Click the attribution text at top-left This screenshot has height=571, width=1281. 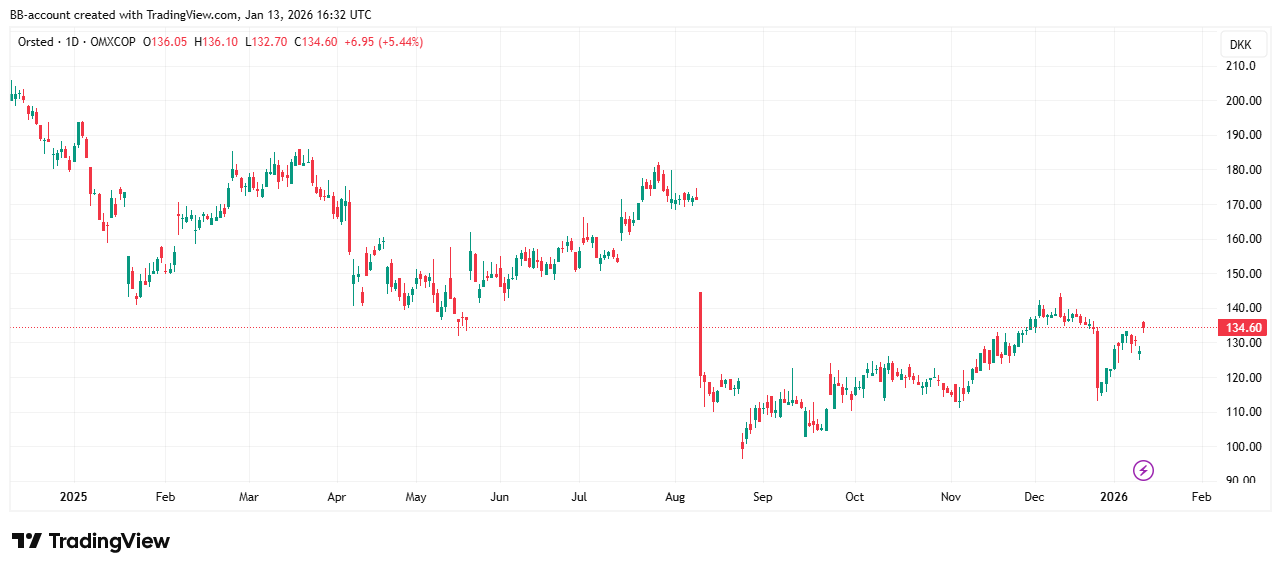point(190,15)
